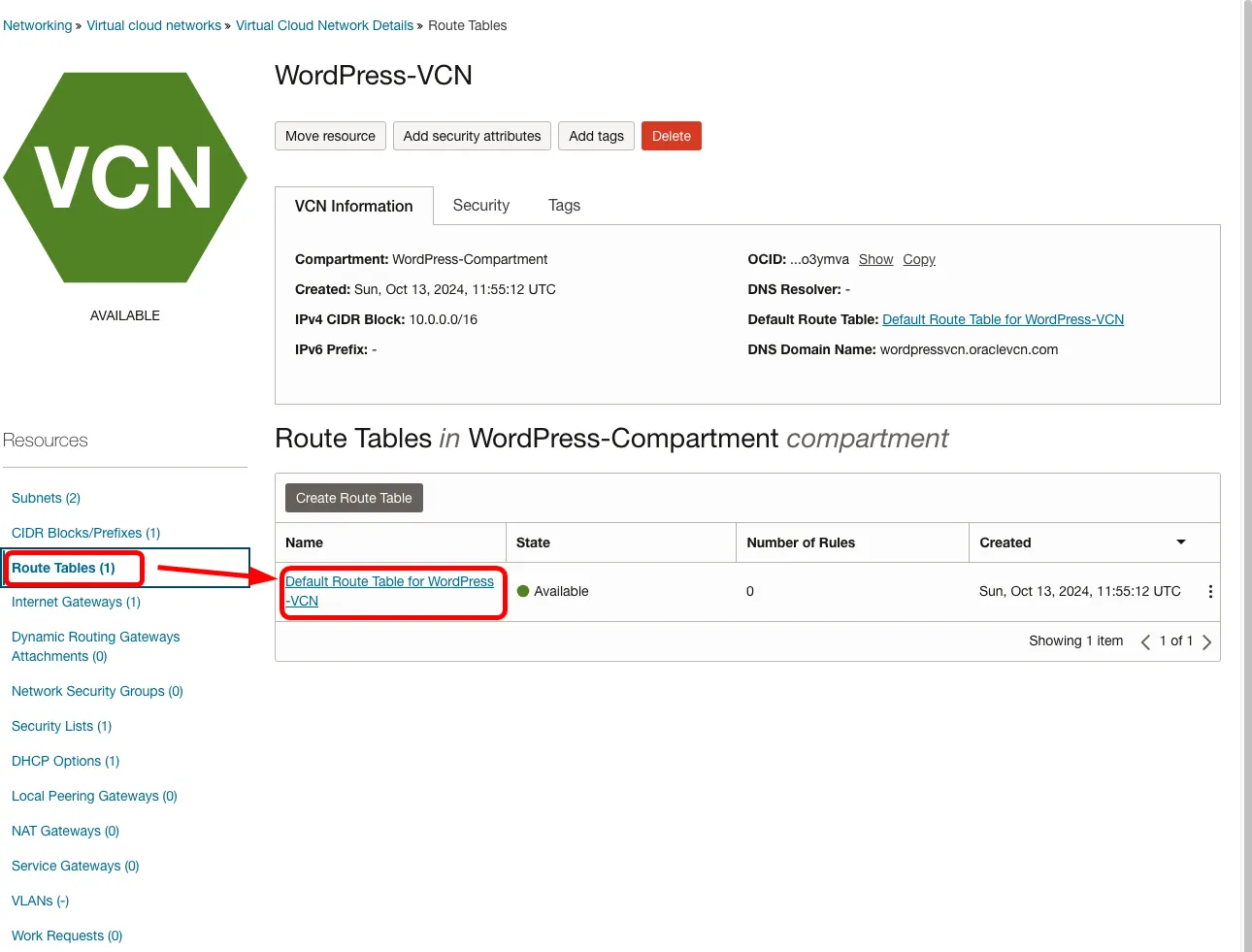Image resolution: width=1252 pixels, height=952 pixels.
Task: Click the DNS Domain Name value
Action: coord(969,349)
